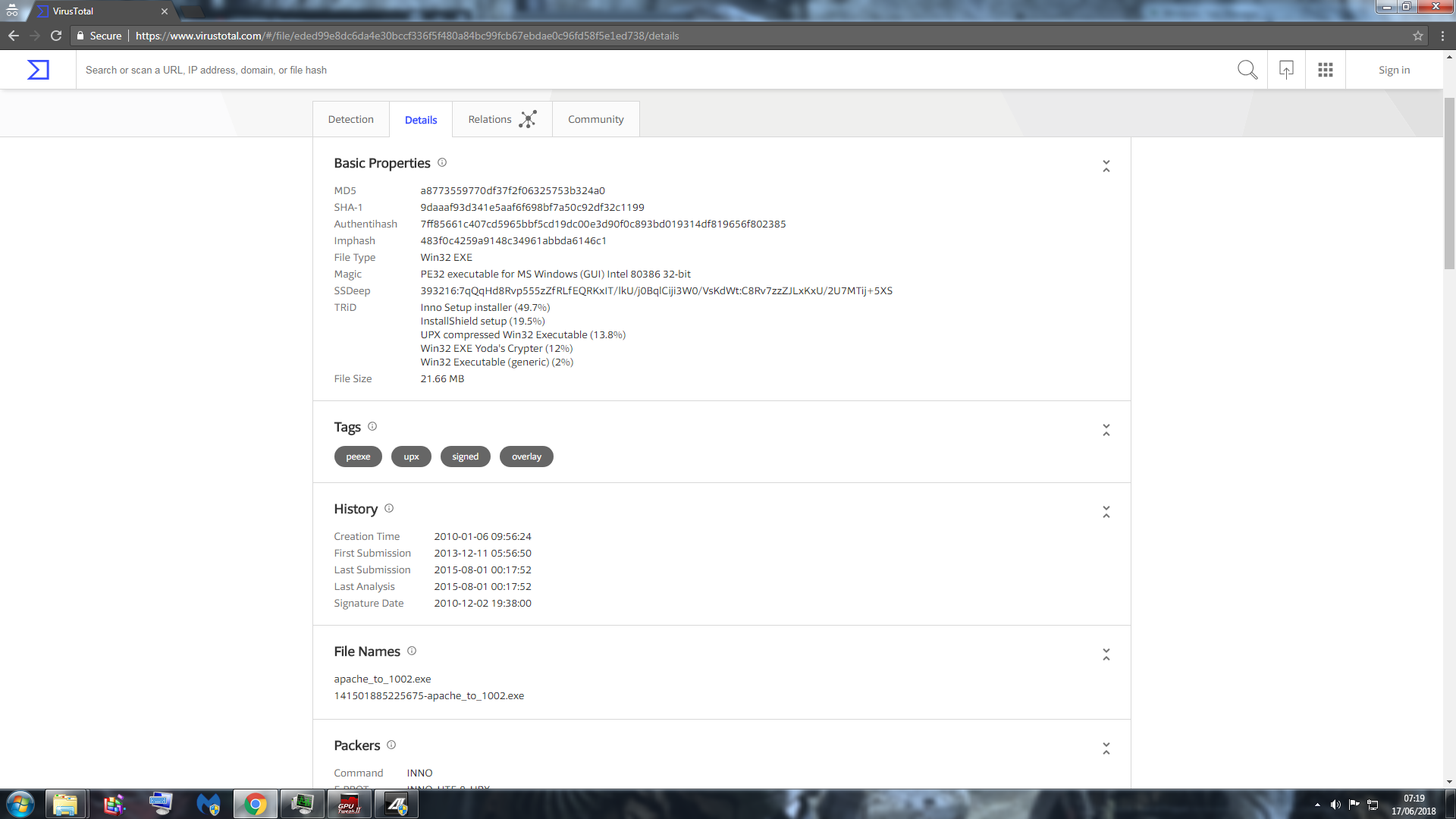The height and width of the screenshot is (819, 1456).
Task: Click the Sign in link
Action: [x=1394, y=70]
